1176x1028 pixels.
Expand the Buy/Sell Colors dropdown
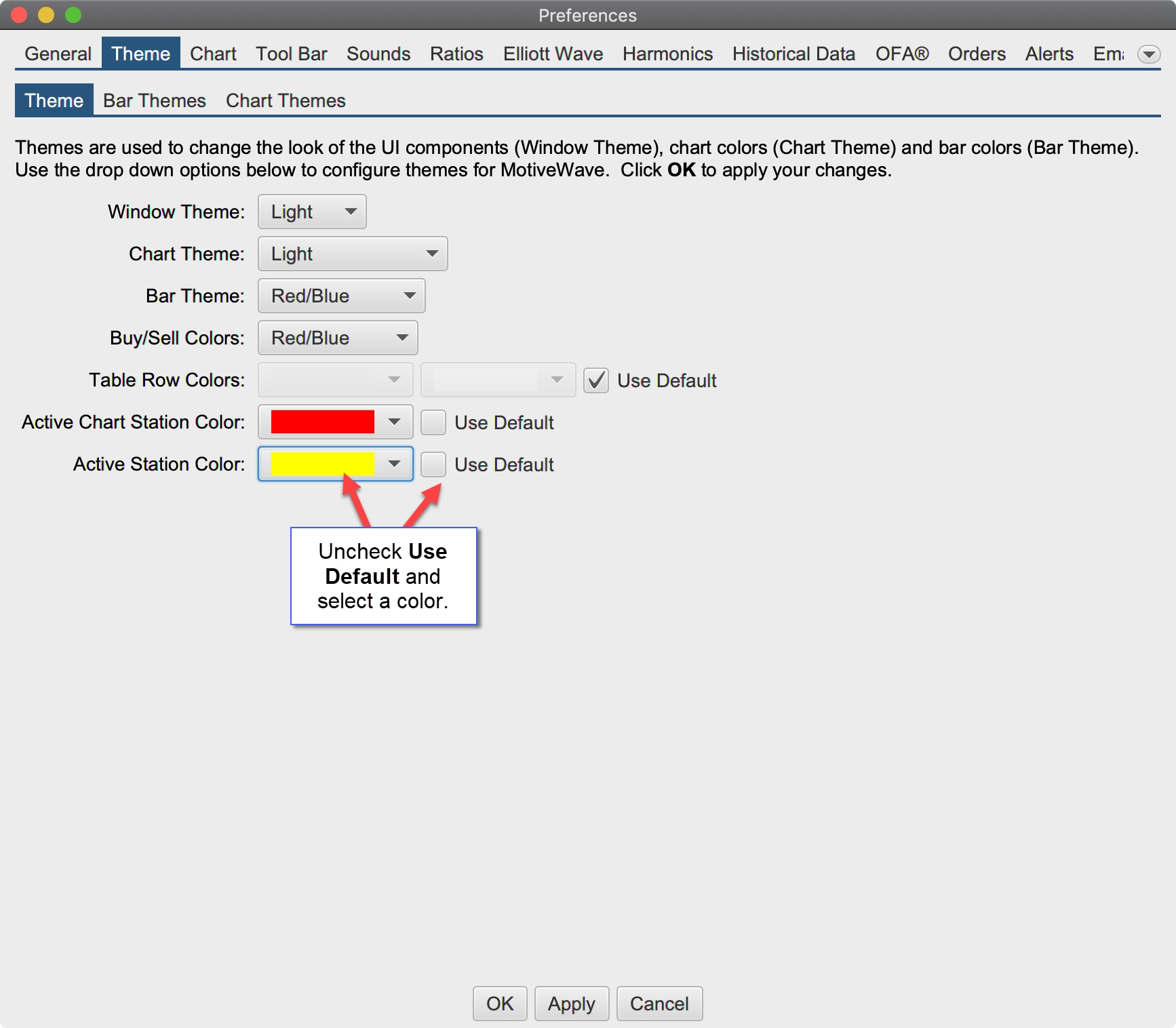point(338,338)
